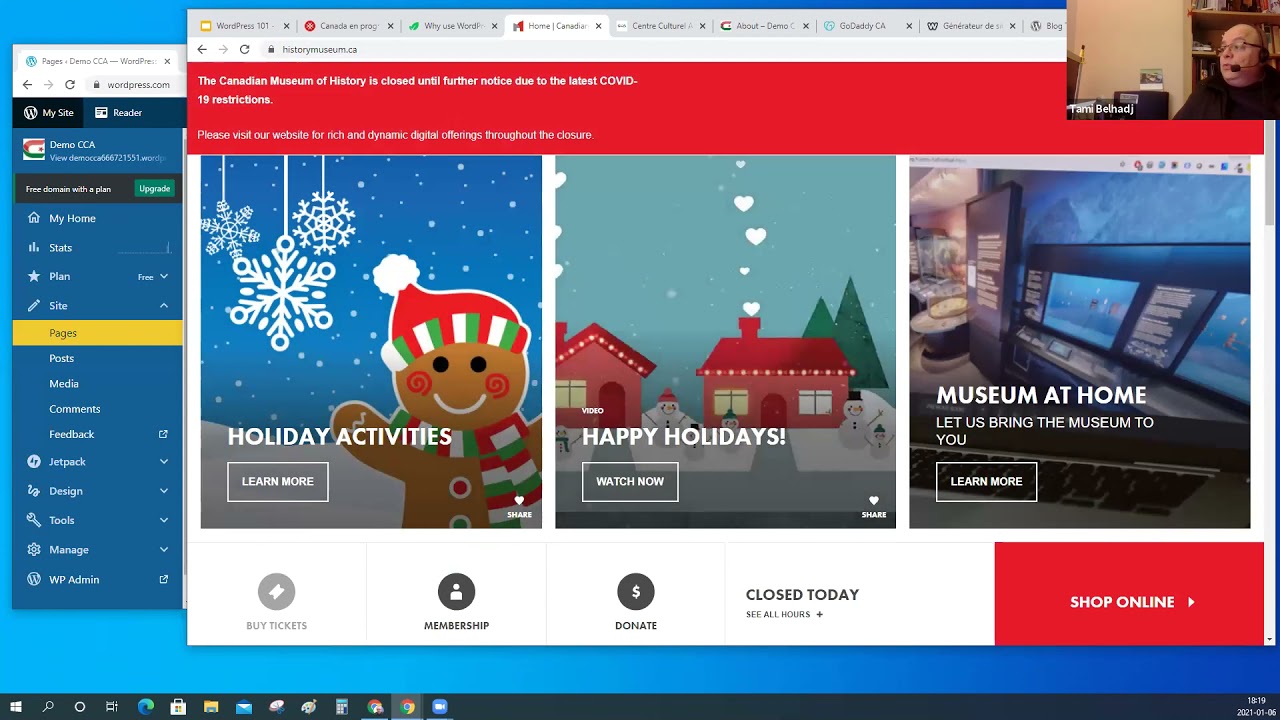Switch to the About – Demo tab
1280x720 pixels.
764,26
